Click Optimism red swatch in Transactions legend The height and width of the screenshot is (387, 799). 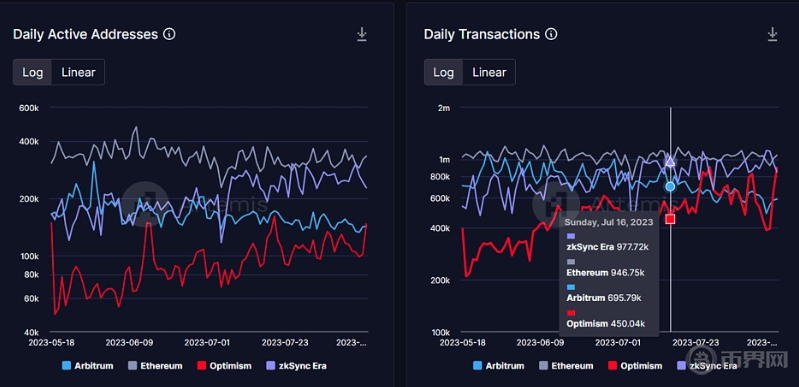pyautogui.click(x=612, y=366)
